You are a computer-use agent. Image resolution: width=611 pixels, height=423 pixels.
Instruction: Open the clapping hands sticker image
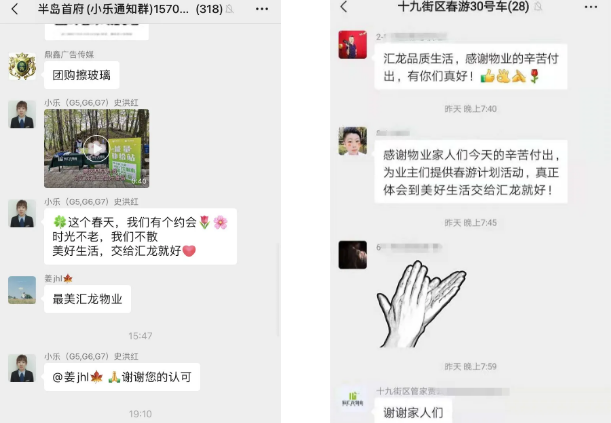(x=422, y=304)
